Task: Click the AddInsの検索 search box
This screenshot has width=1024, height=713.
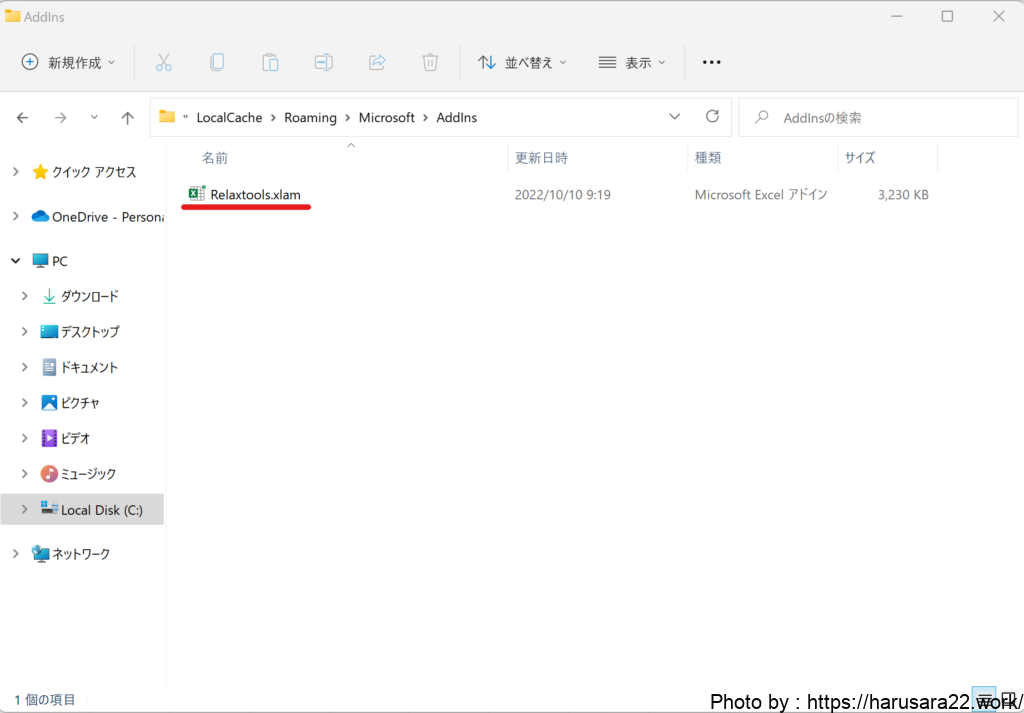Action: pos(880,118)
